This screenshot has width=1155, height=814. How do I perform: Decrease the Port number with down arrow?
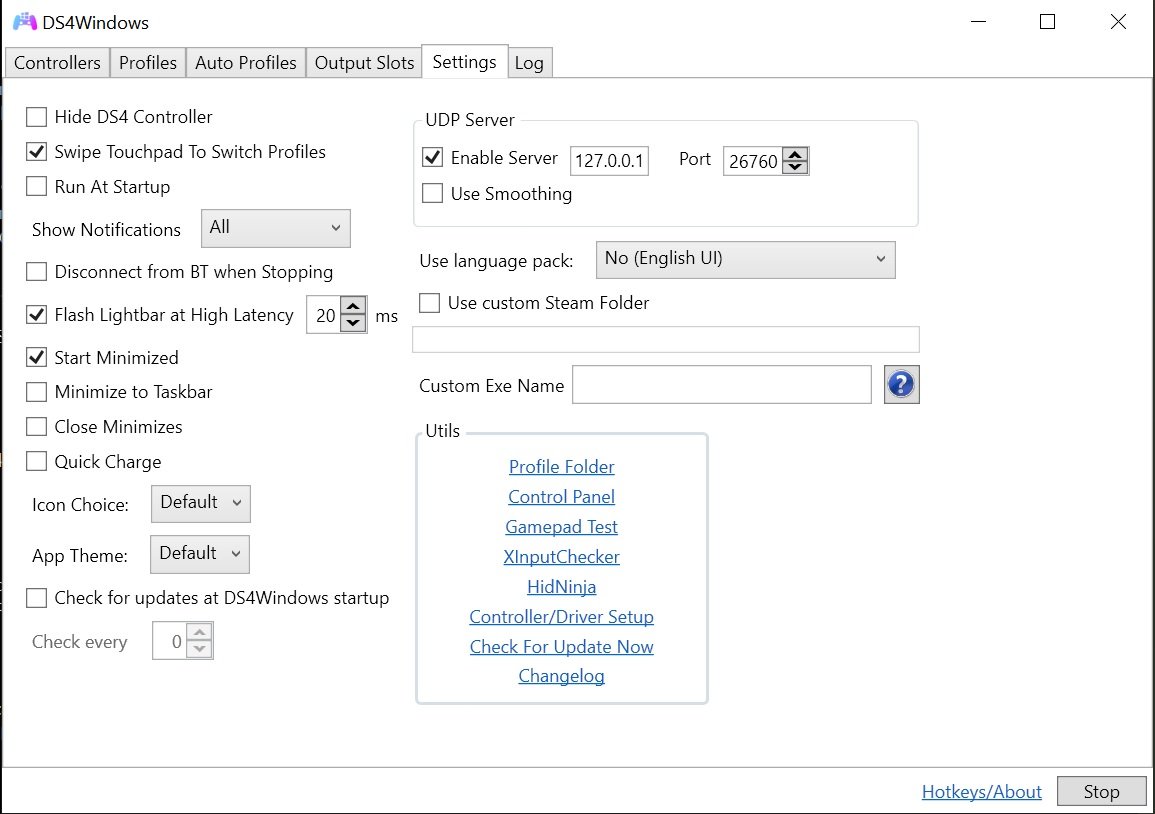pyautogui.click(x=795, y=167)
